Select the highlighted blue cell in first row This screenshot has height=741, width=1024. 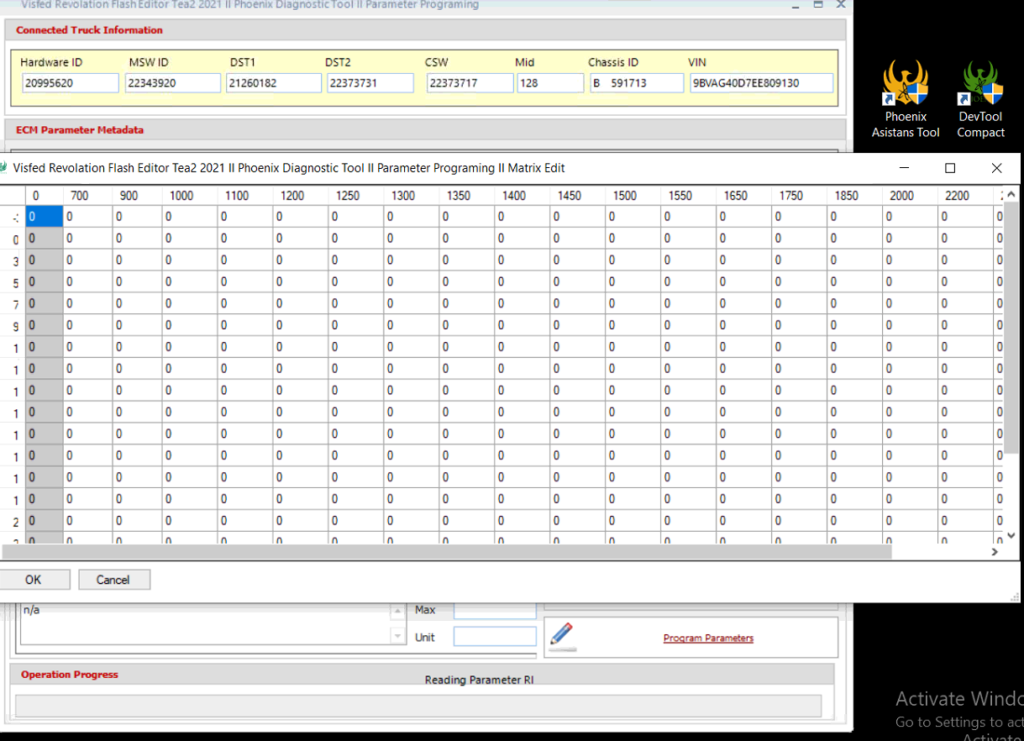(44, 216)
